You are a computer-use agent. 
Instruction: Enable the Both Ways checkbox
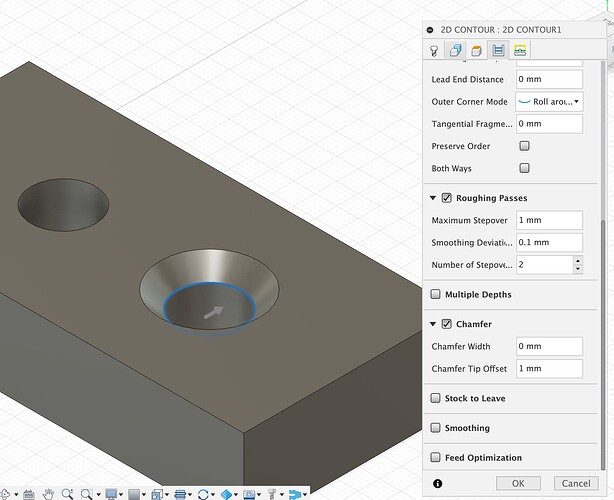coord(524,168)
